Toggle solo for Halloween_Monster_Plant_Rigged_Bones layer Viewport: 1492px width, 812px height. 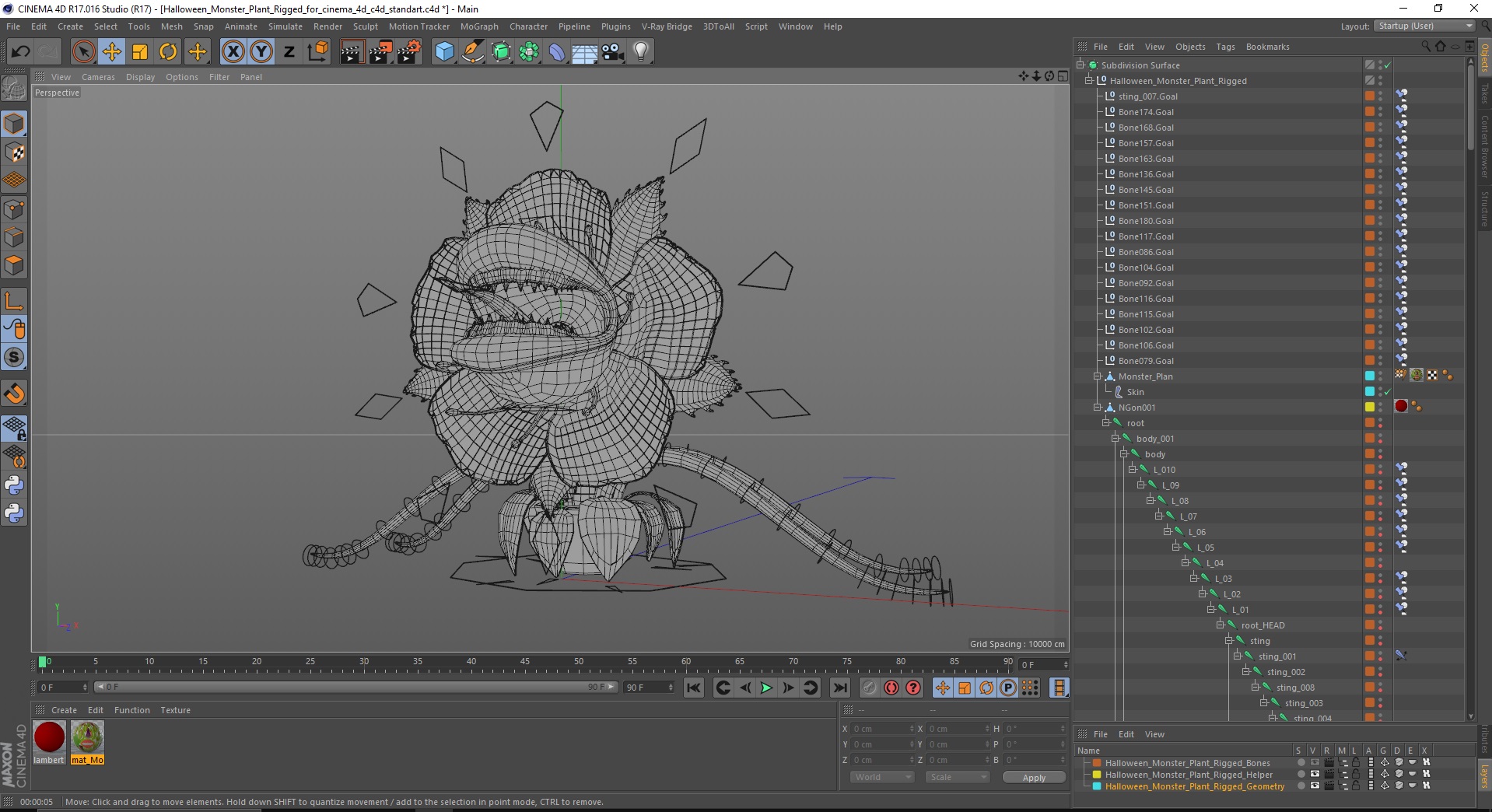tap(1301, 763)
